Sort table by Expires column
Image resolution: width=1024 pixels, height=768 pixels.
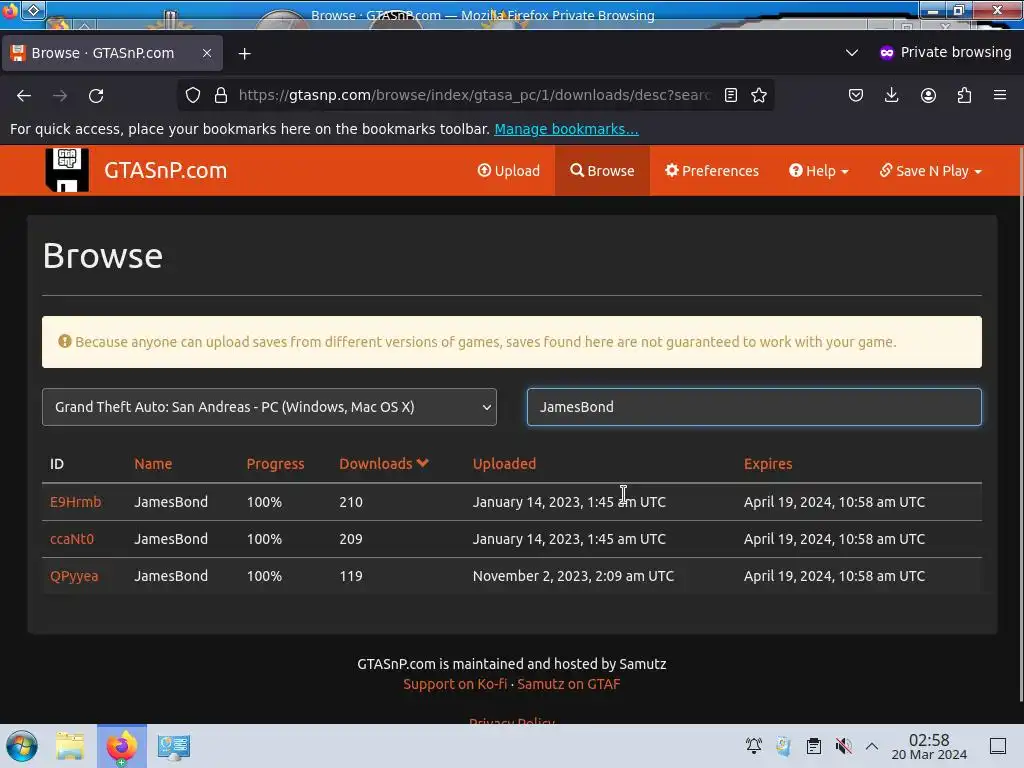767,464
